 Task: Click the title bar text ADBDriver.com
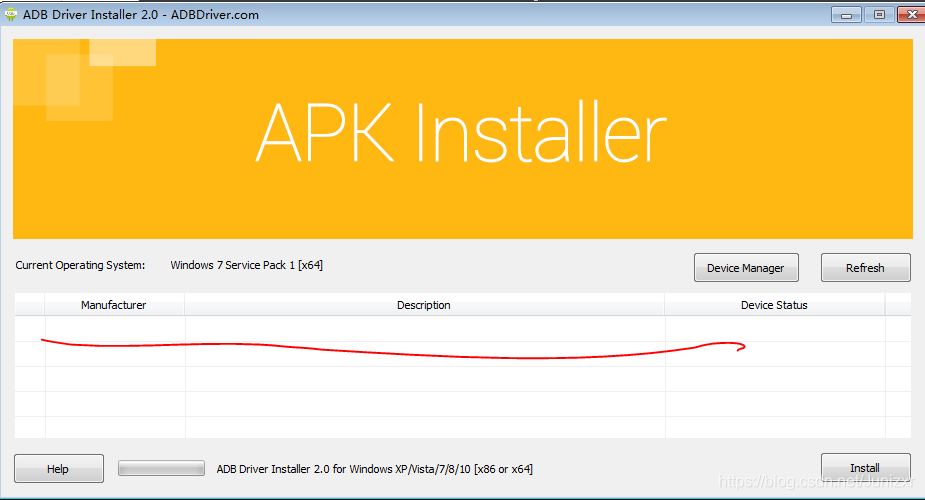point(211,15)
